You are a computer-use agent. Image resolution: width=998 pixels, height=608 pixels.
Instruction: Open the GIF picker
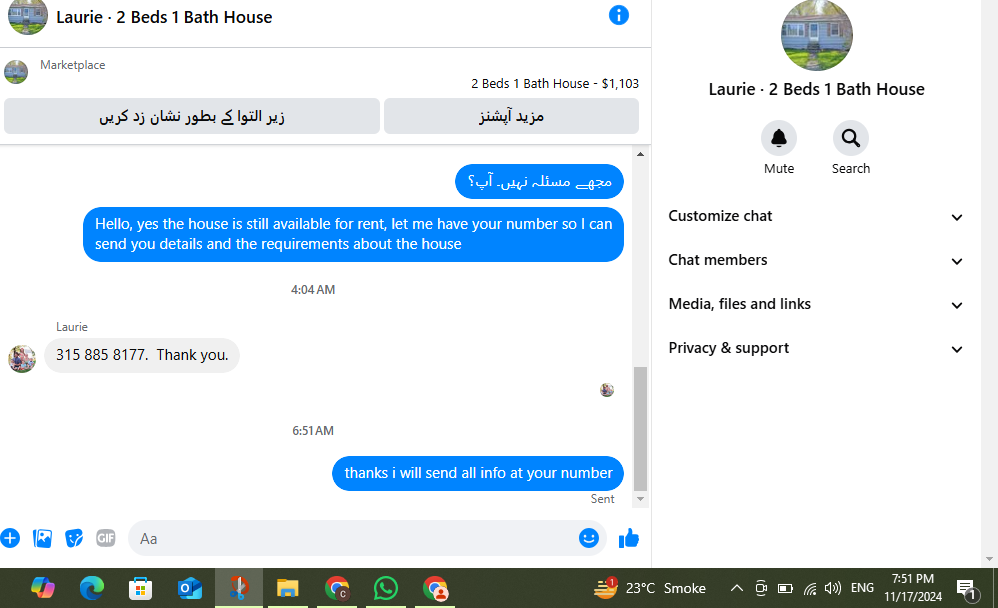[x=106, y=538]
